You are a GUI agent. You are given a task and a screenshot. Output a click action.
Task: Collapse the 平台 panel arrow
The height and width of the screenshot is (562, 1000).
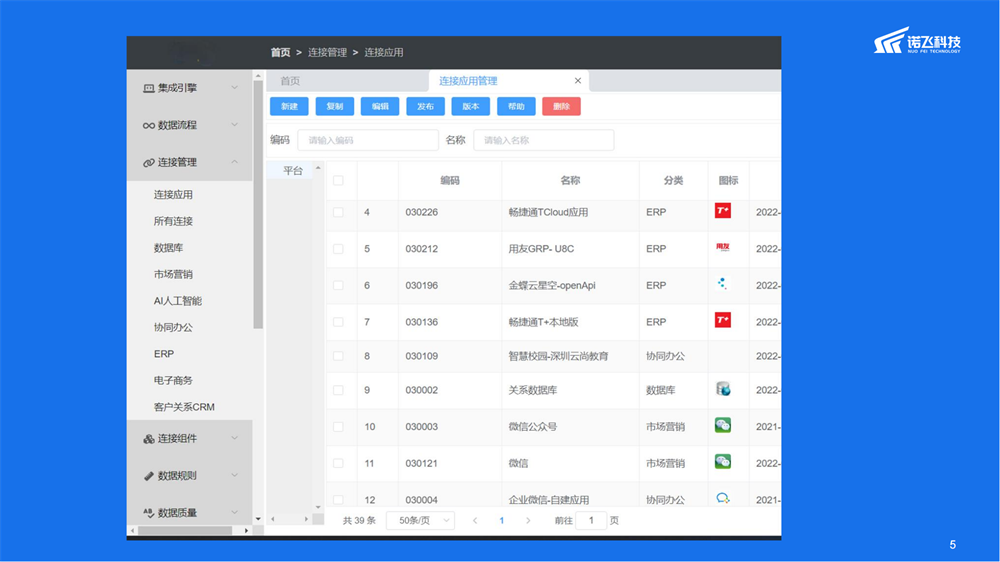[x=318, y=168]
